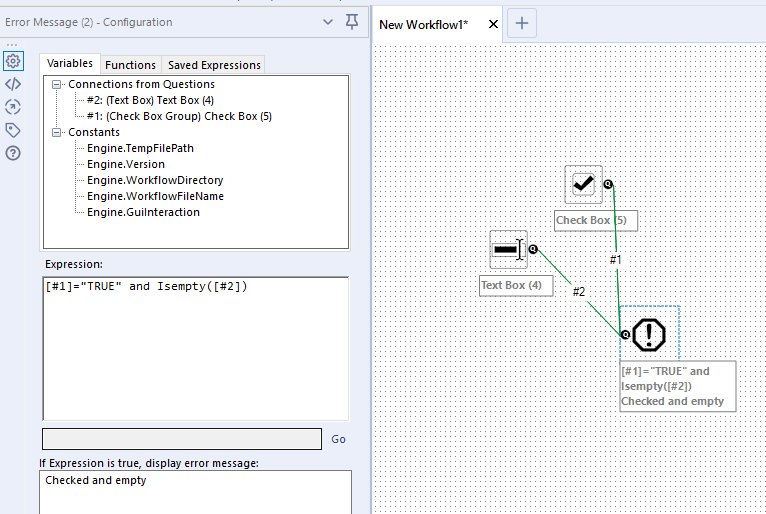Open the XML view code icon
The width and height of the screenshot is (766, 514).
[x=13, y=84]
